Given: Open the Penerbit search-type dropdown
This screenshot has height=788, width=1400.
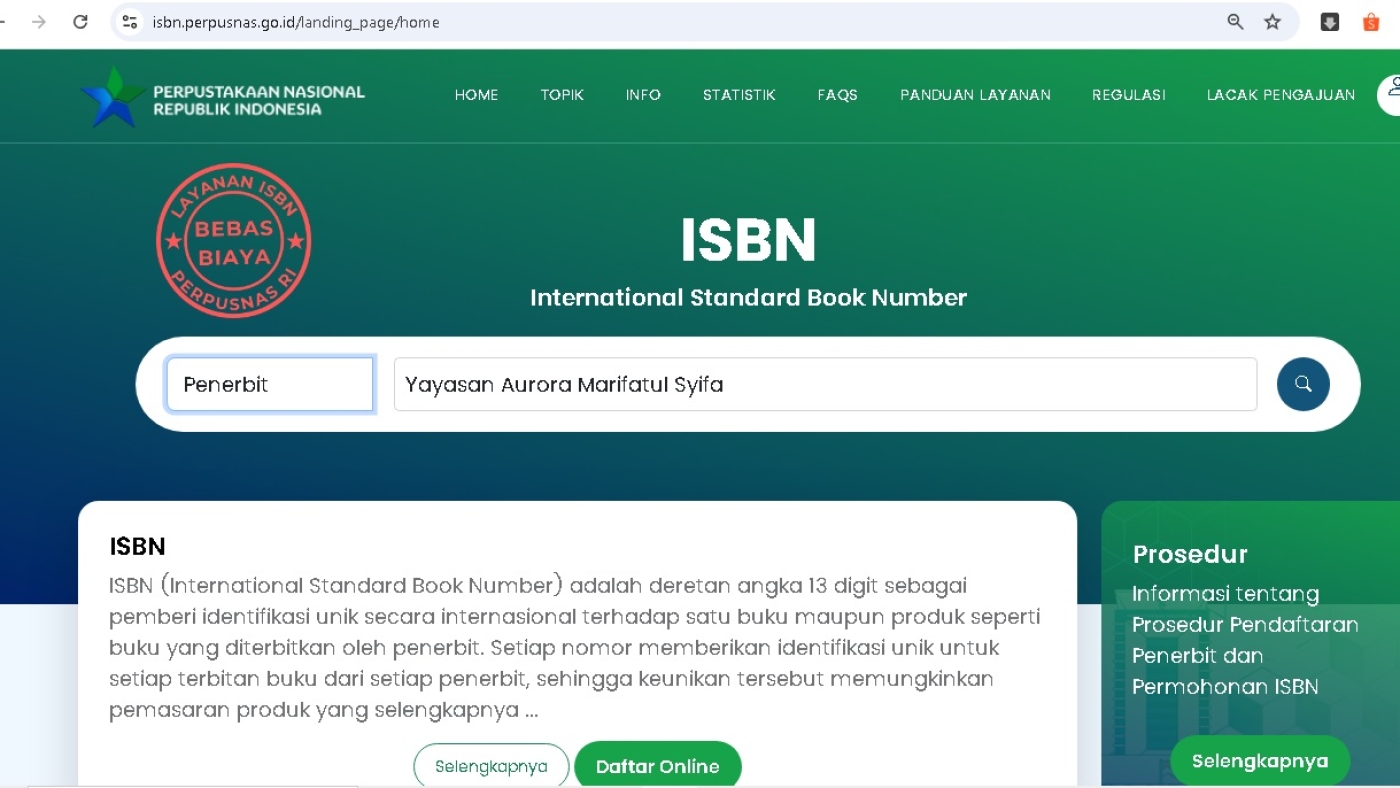Looking at the screenshot, I should 269,384.
